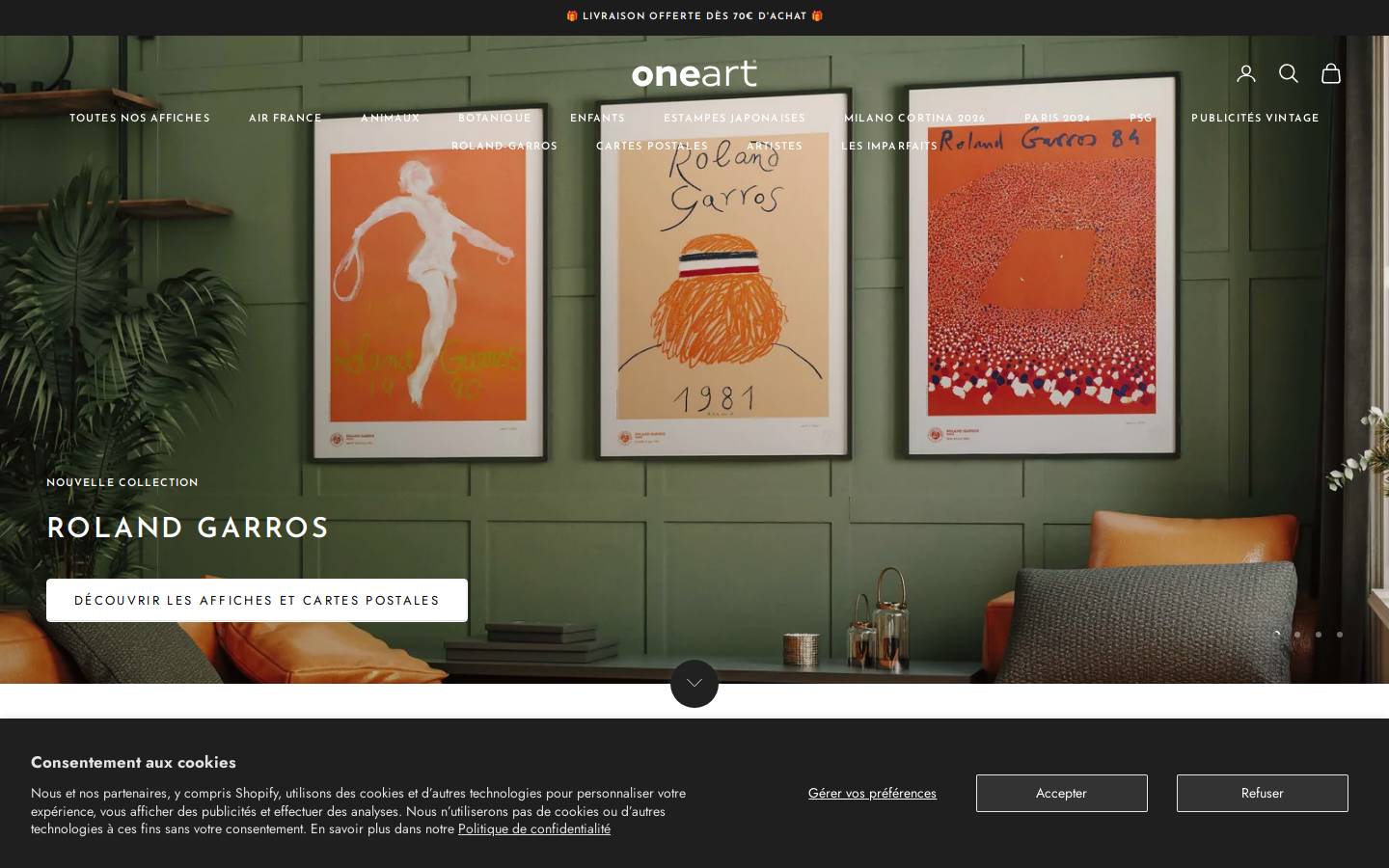Open Toutes nos affiches menu
The image size is (1389, 868).
tap(140, 119)
